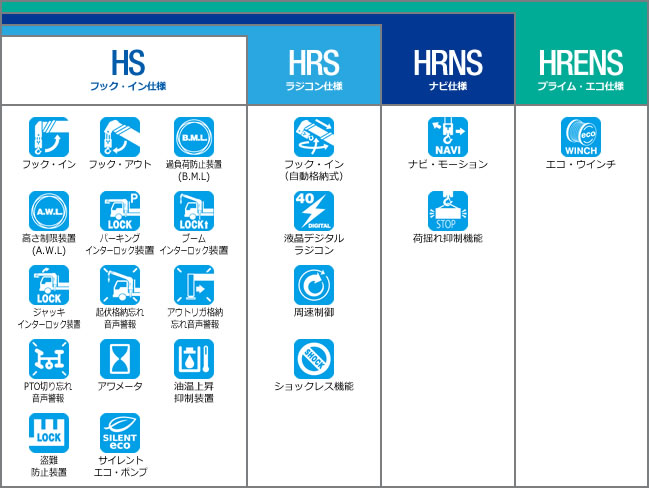This screenshot has height=488, width=649.
Task: Click the フック・イン icon in HS column
Action: click(49, 137)
